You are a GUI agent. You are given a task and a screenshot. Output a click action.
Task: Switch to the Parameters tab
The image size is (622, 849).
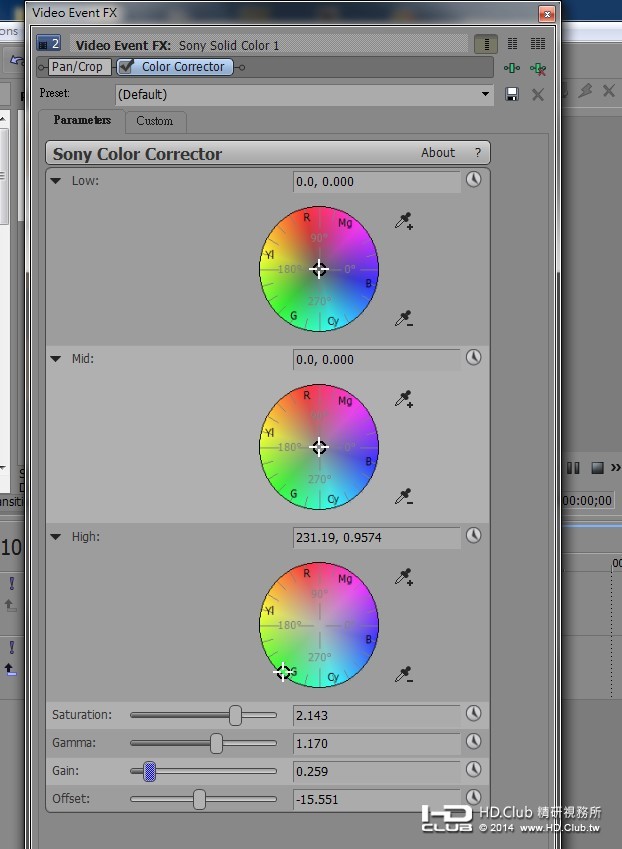pos(82,120)
